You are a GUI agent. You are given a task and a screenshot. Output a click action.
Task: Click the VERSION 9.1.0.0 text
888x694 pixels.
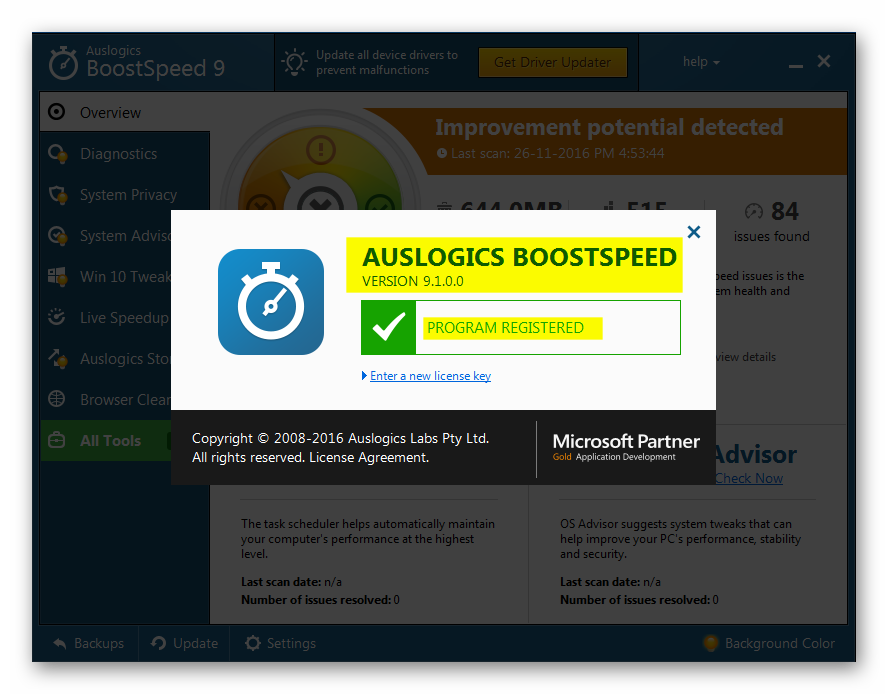click(413, 281)
